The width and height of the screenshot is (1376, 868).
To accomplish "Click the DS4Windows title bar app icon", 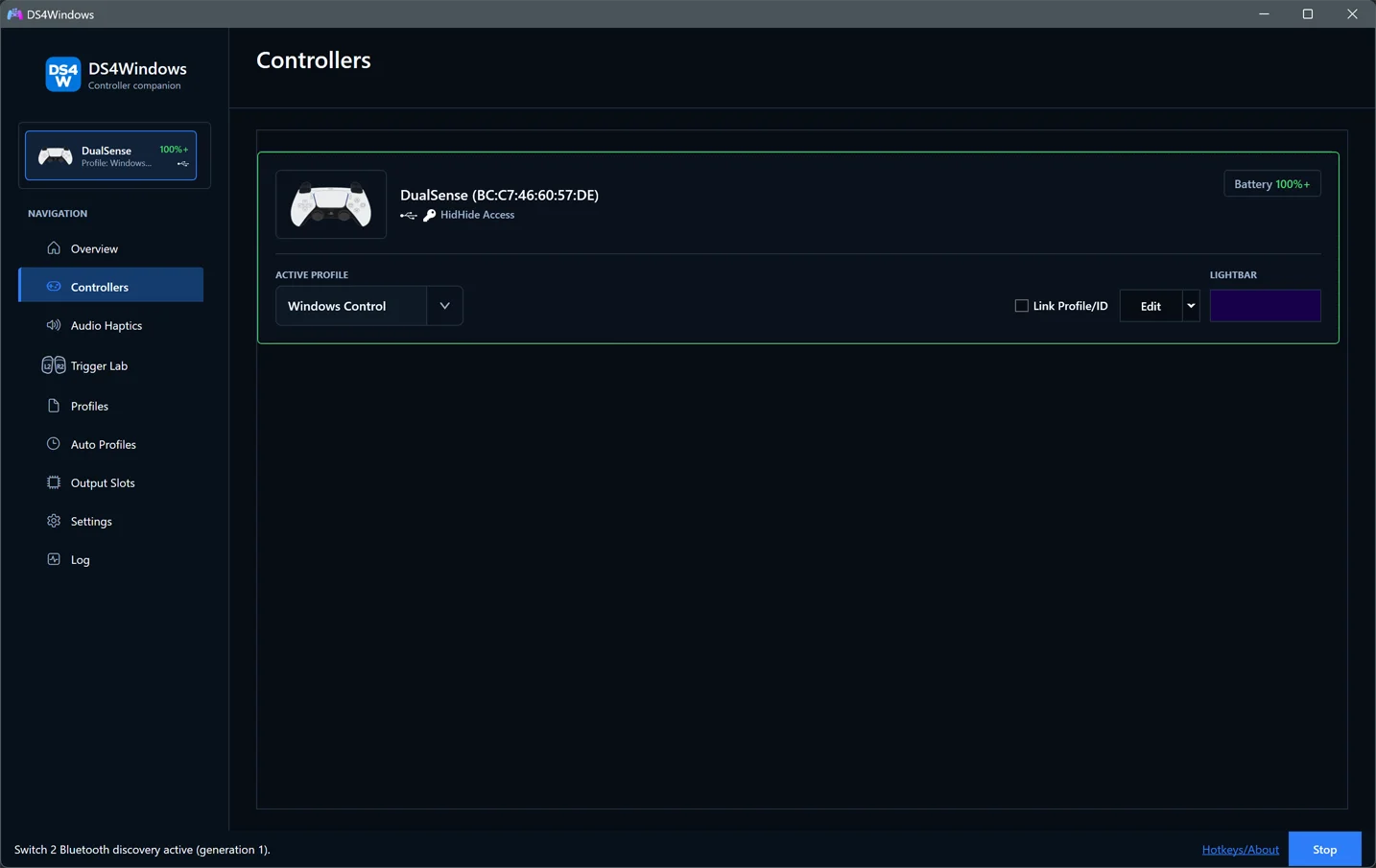I will [x=14, y=14].
